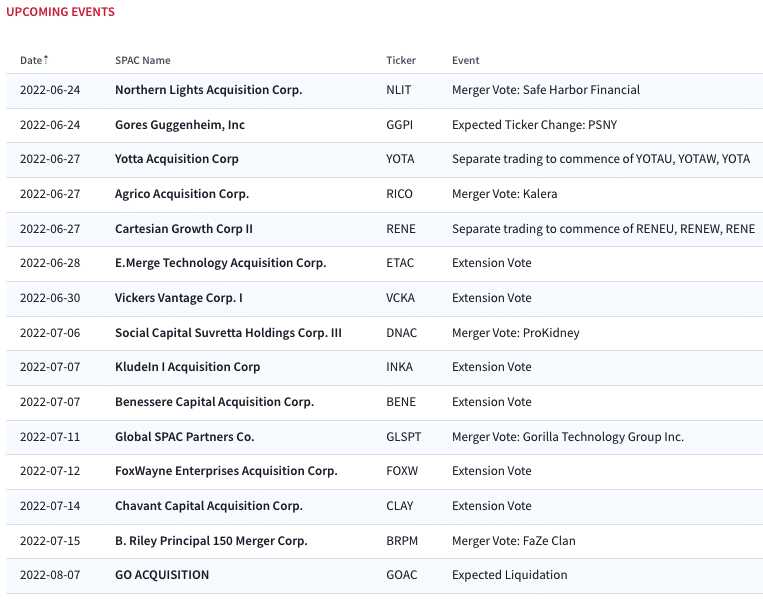Screen dimensions: 763x600
Task: Click event Merger Vote: Gorilla Technology Group Inc.
Action: click(x=568, y=437)
